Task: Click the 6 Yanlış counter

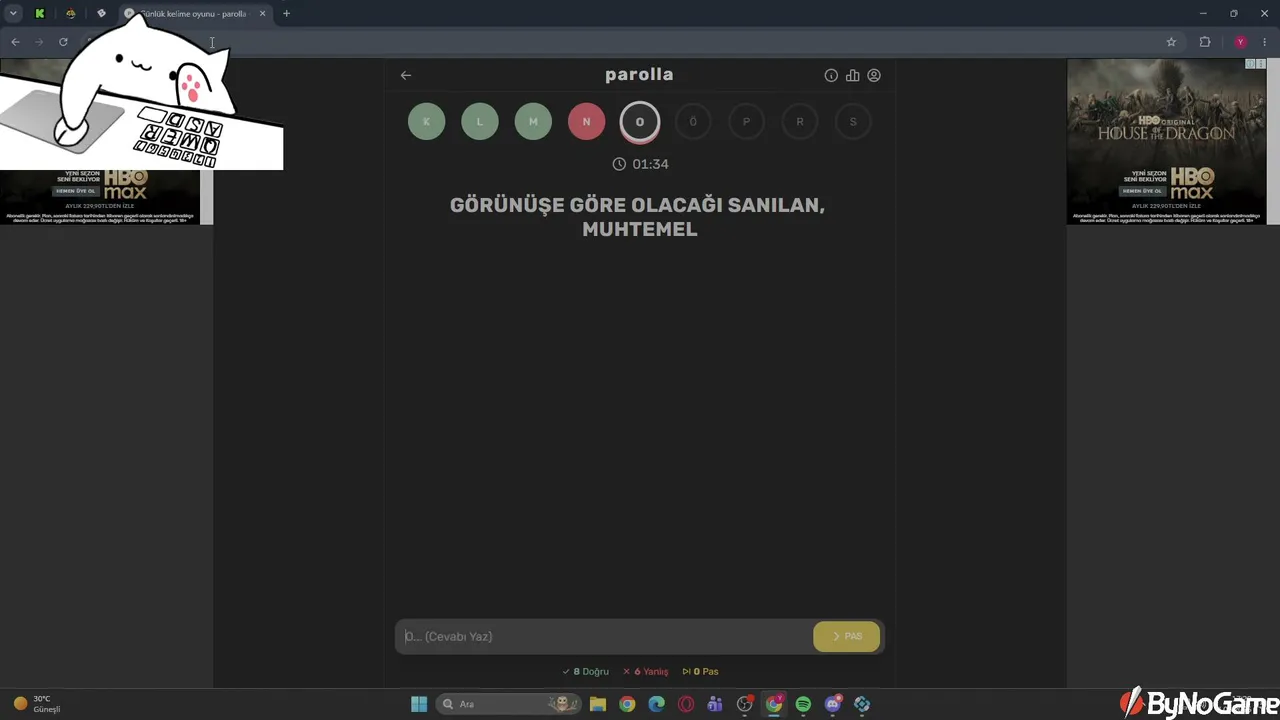Action: 645,672
